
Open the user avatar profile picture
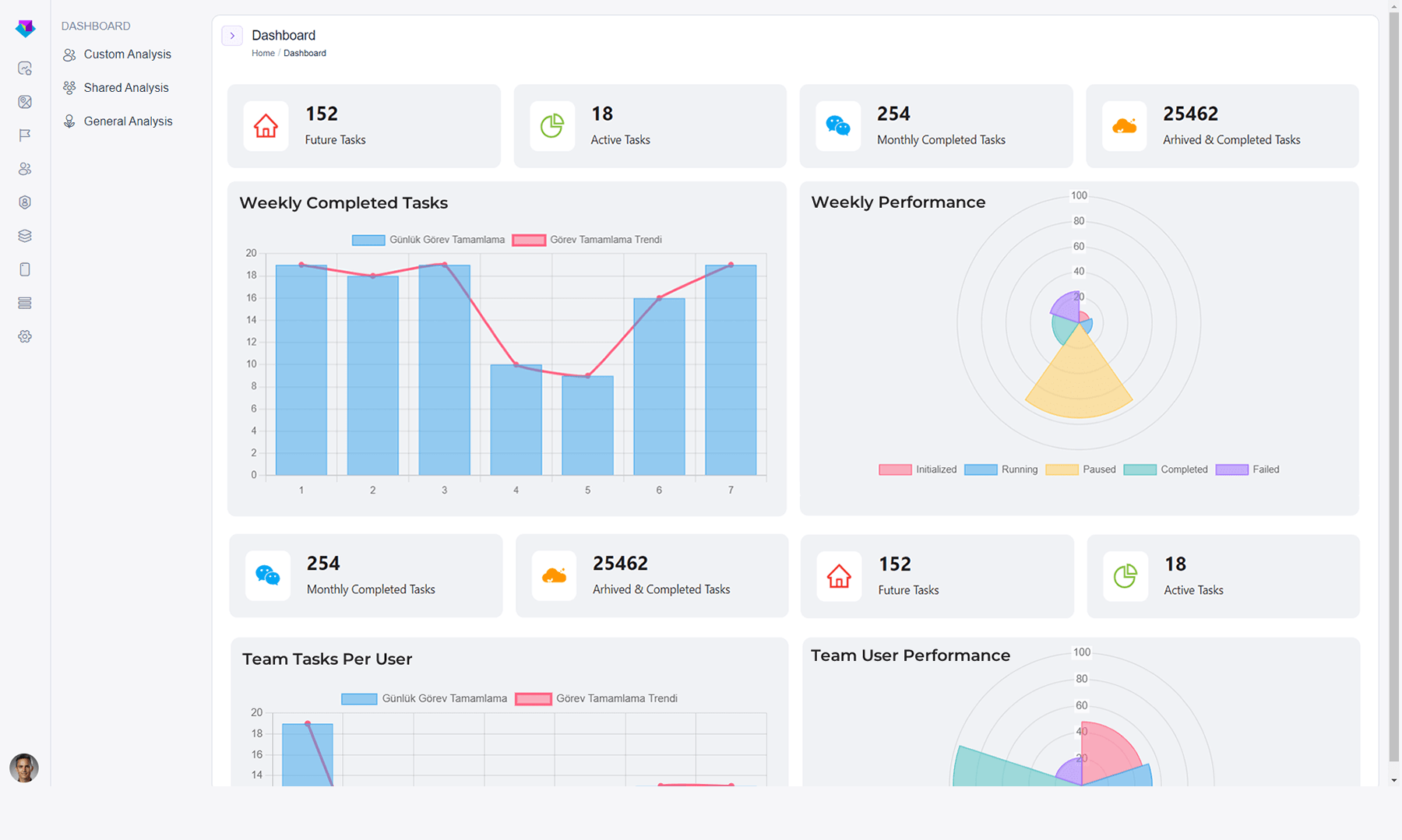click(24, 768)
